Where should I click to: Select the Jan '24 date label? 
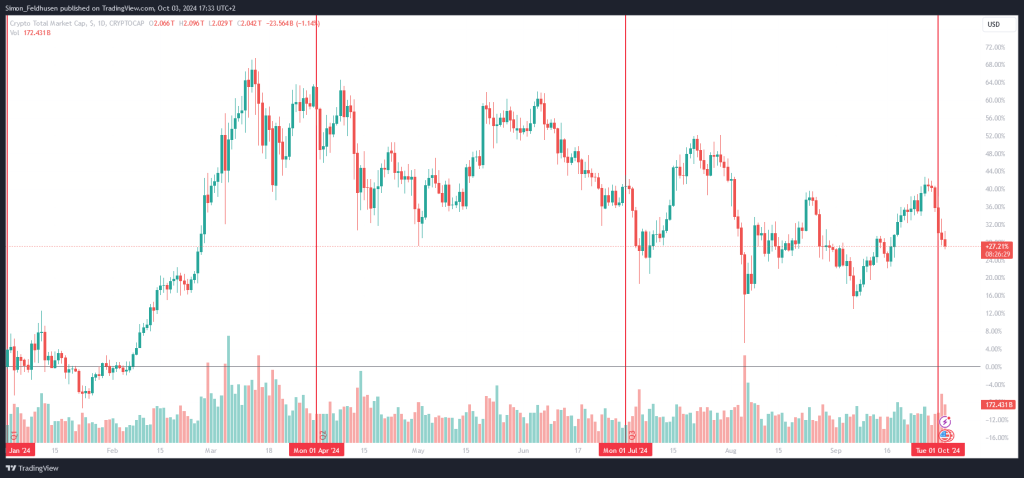click(x=20, y=451)
